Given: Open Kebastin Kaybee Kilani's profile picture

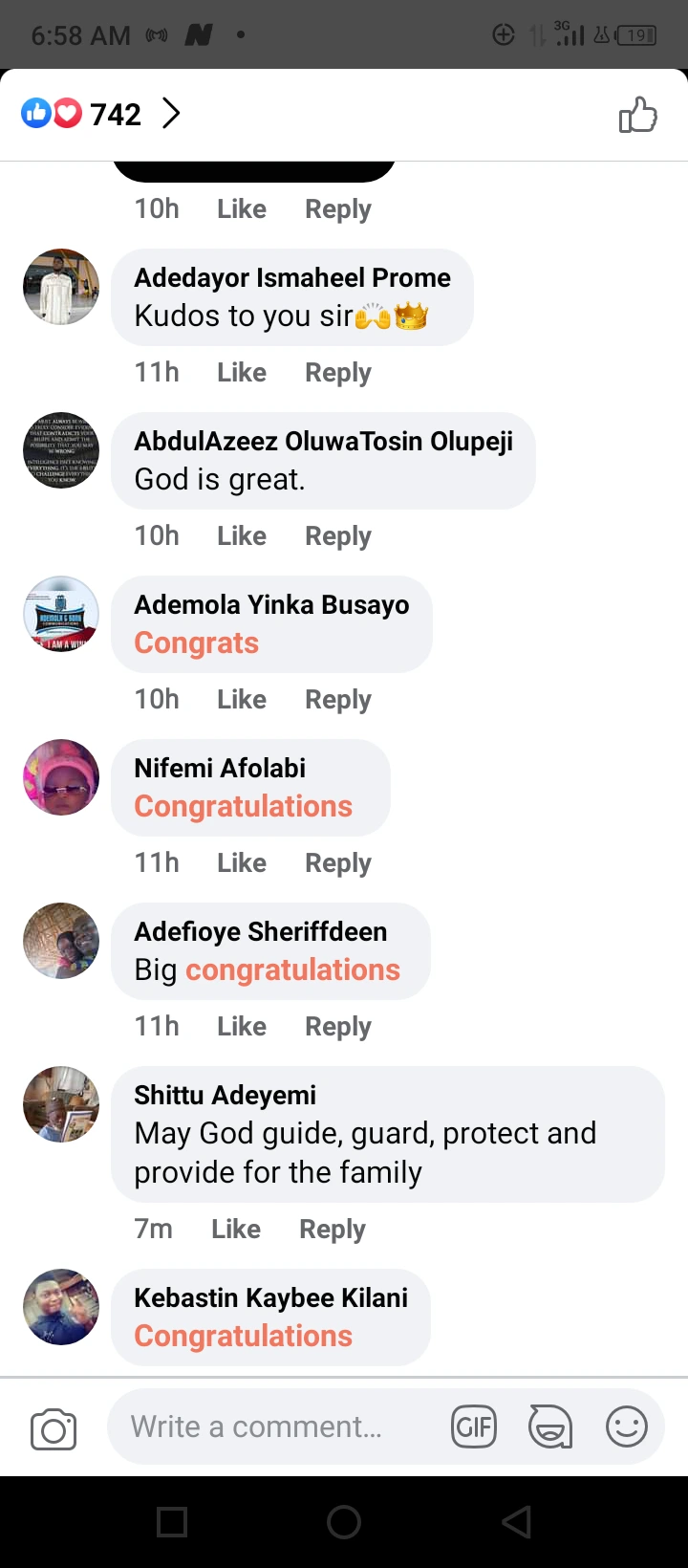Looking at the screenshot, I should point(61,1307).
